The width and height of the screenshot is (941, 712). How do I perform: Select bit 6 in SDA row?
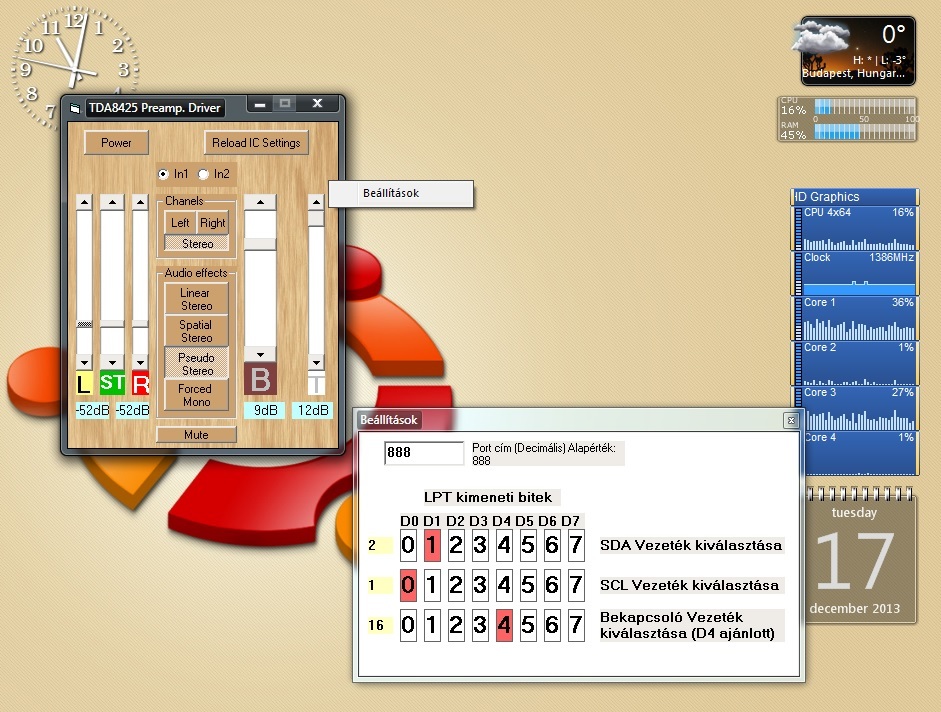pos(552,545)
